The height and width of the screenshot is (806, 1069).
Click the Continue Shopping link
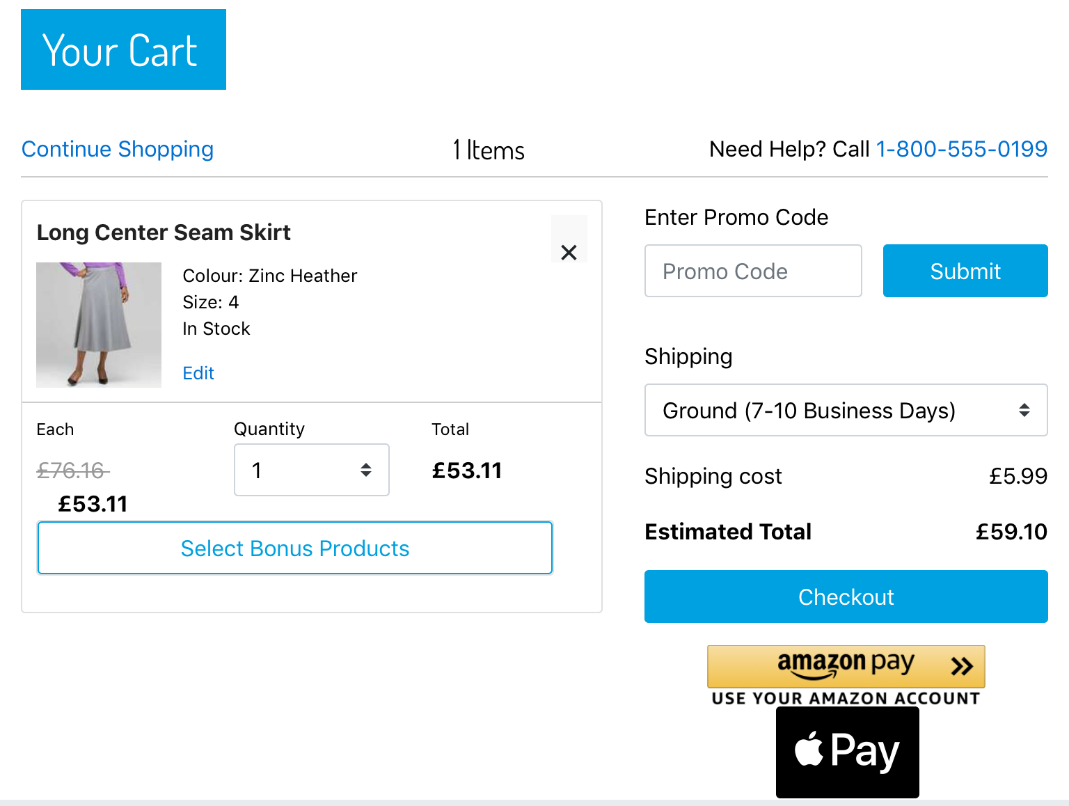(117, 149)
